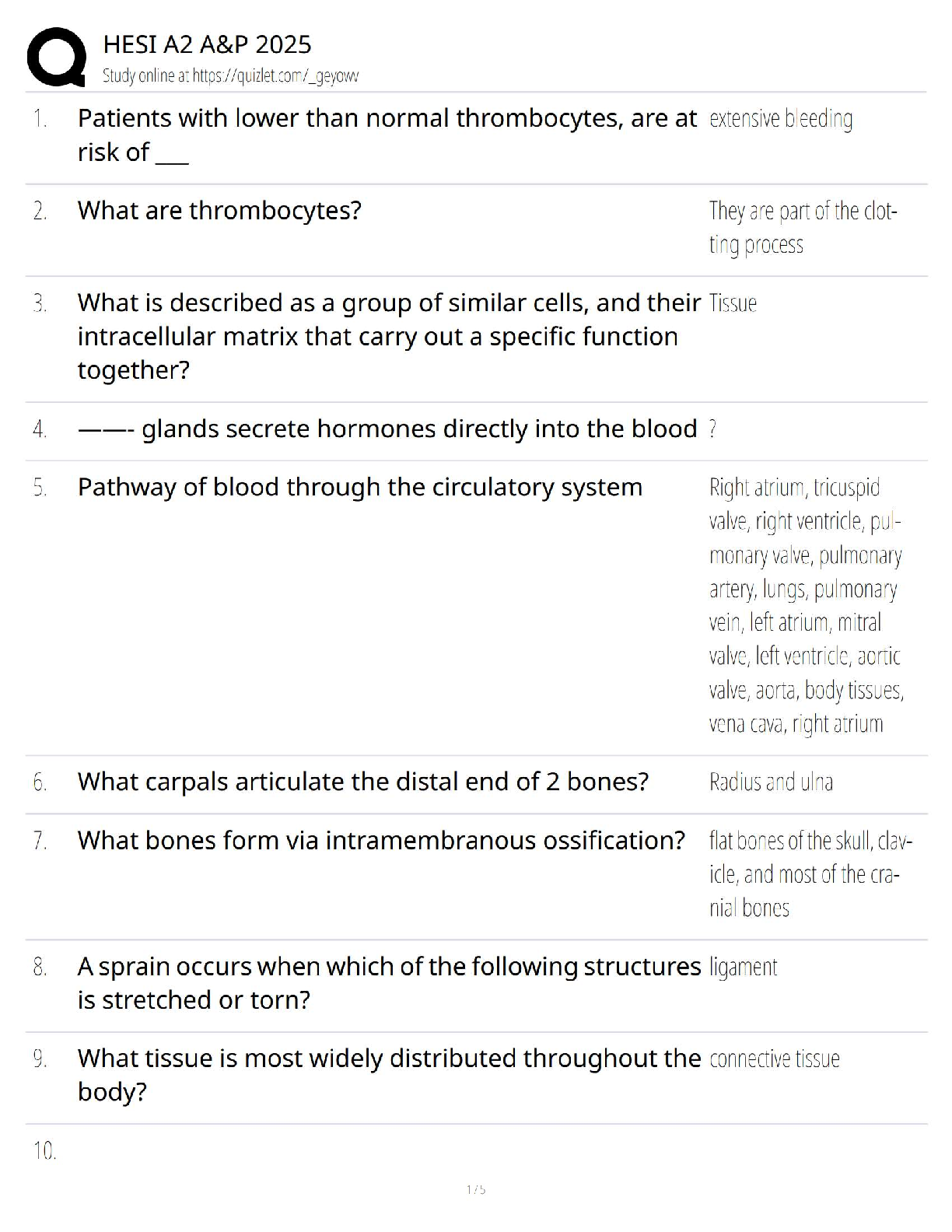
Task: Click the clotting process answer text
Action: pos(802,227)
